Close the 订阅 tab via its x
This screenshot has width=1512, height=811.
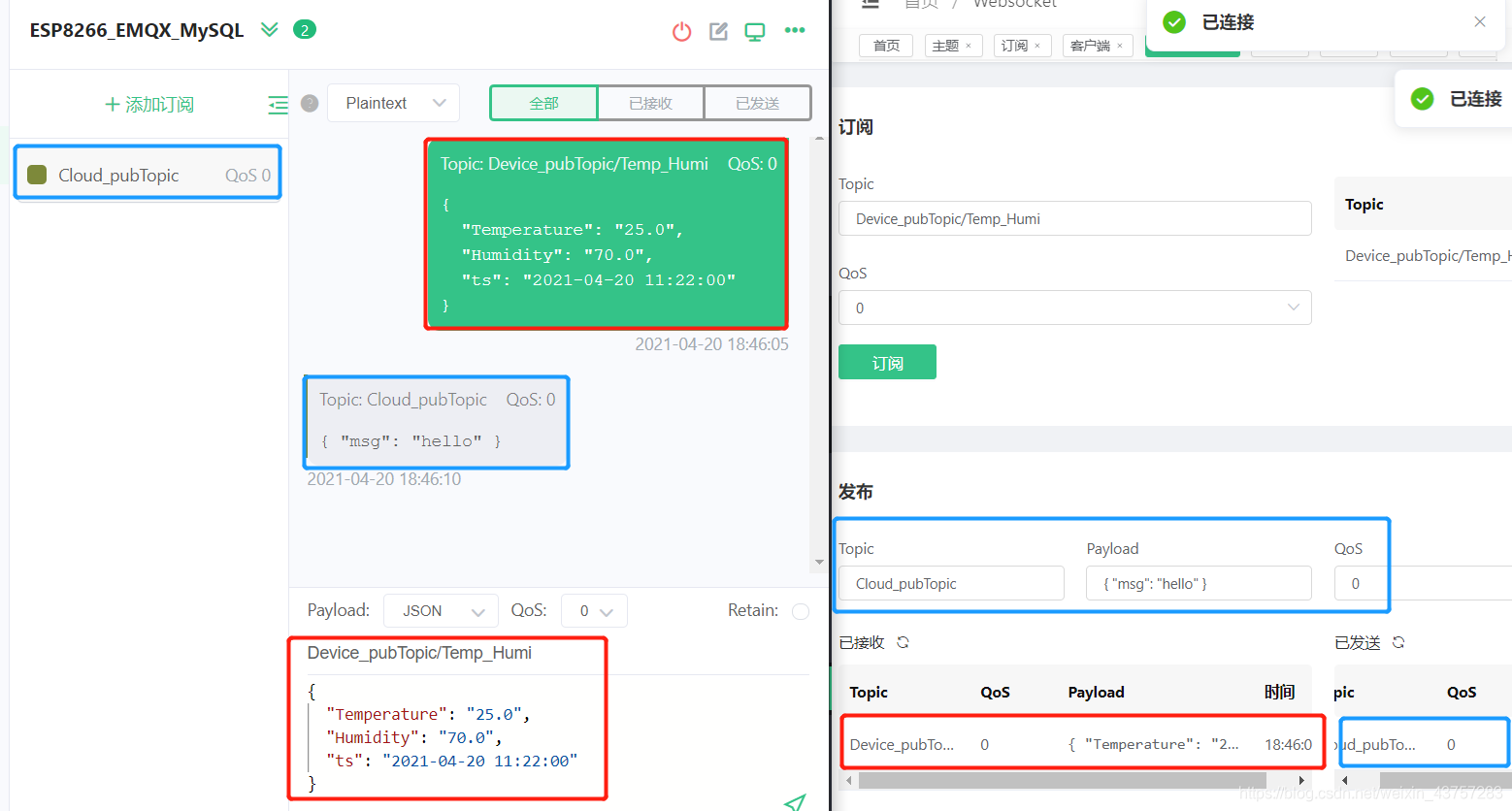pos(1037,46)
